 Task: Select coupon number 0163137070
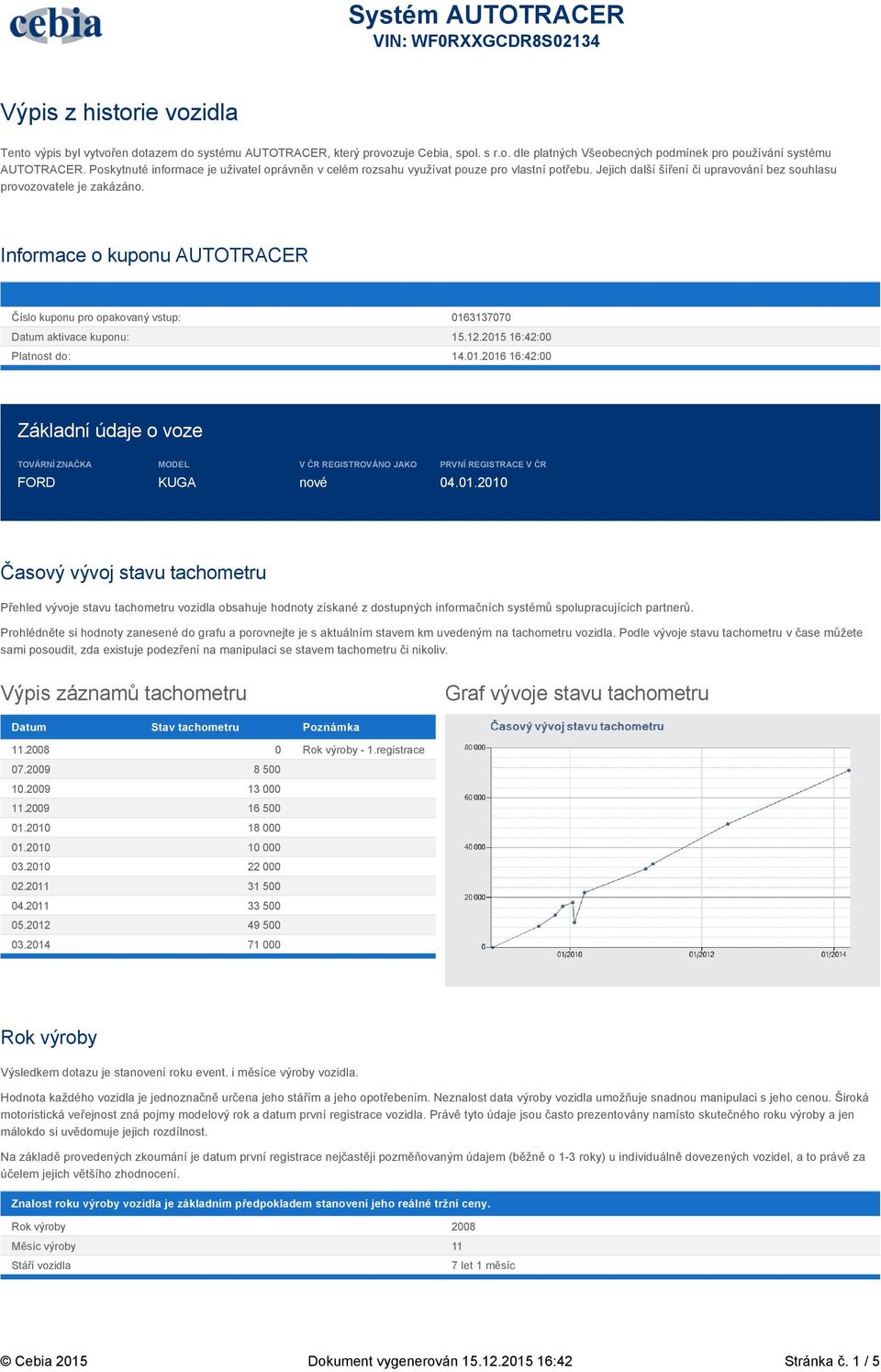pyautogui.click(x=481, y=318)
